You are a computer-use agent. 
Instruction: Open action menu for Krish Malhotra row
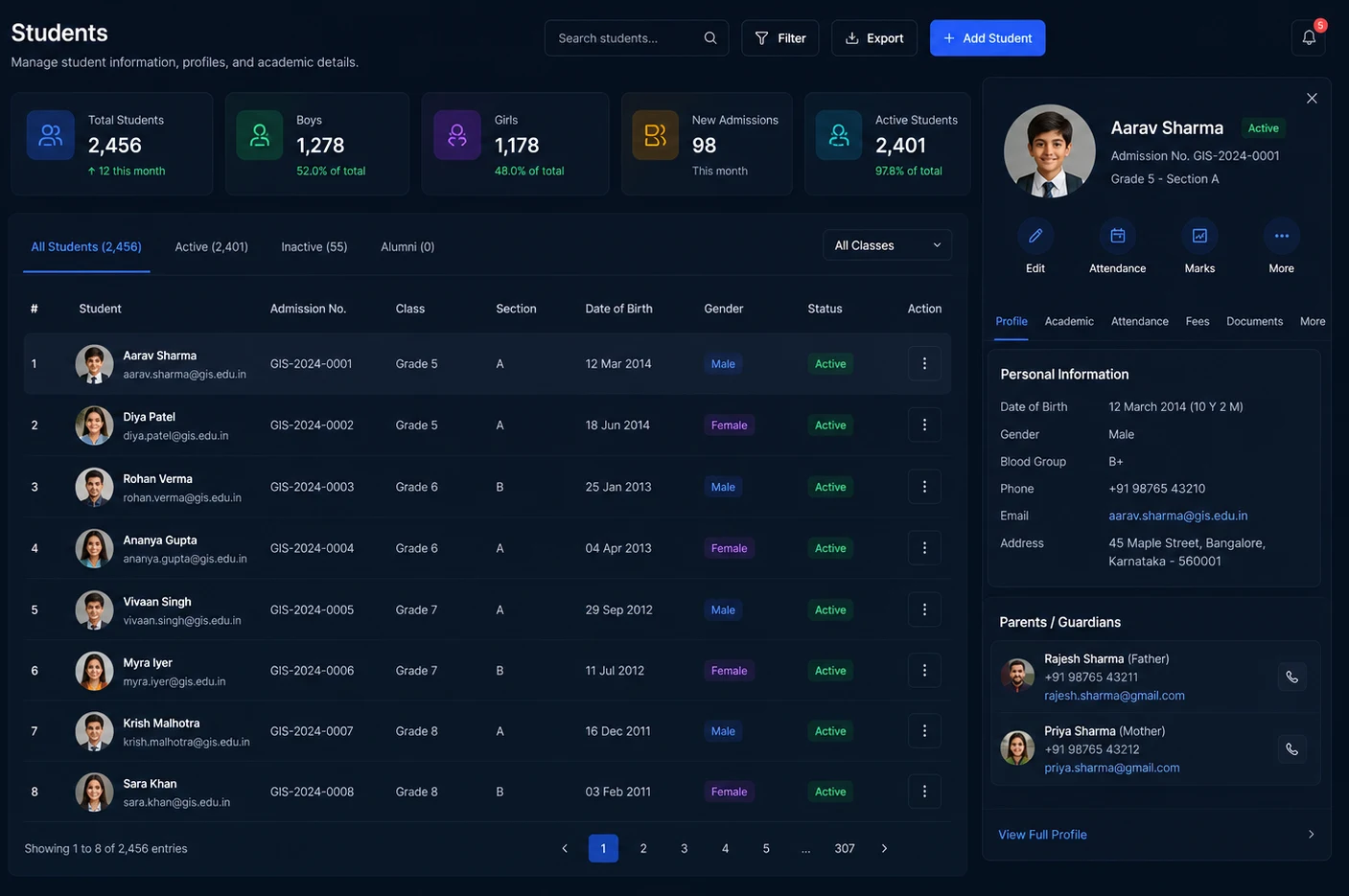[x=924, y=731]
